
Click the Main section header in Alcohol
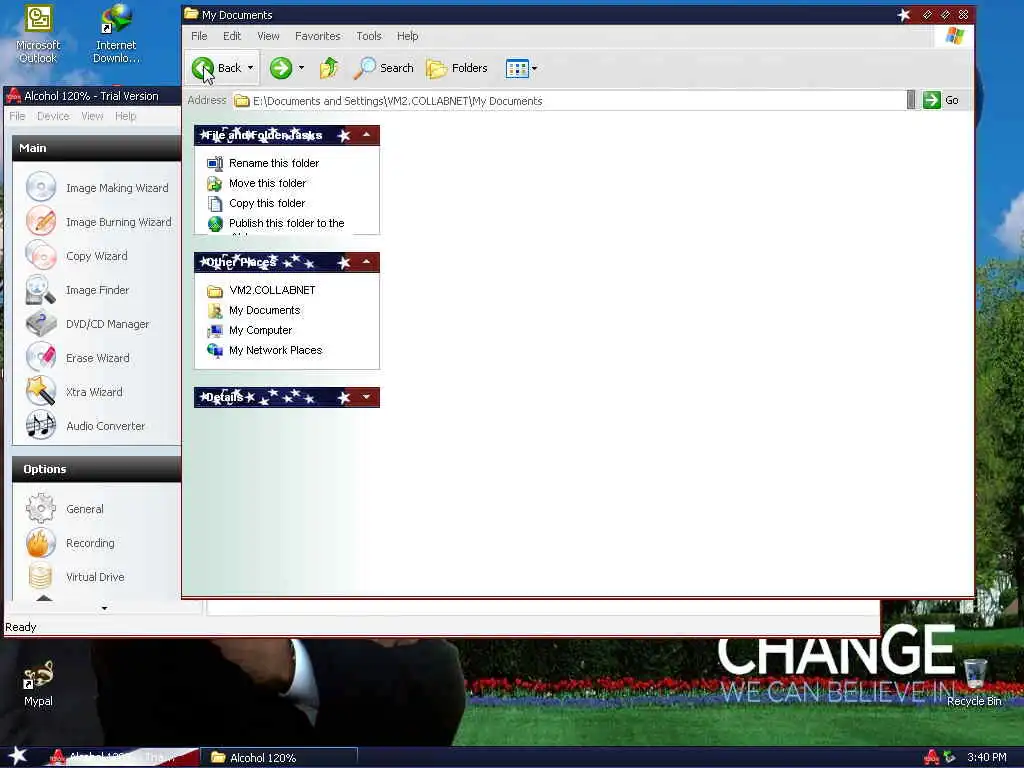(x=97, y=148)
